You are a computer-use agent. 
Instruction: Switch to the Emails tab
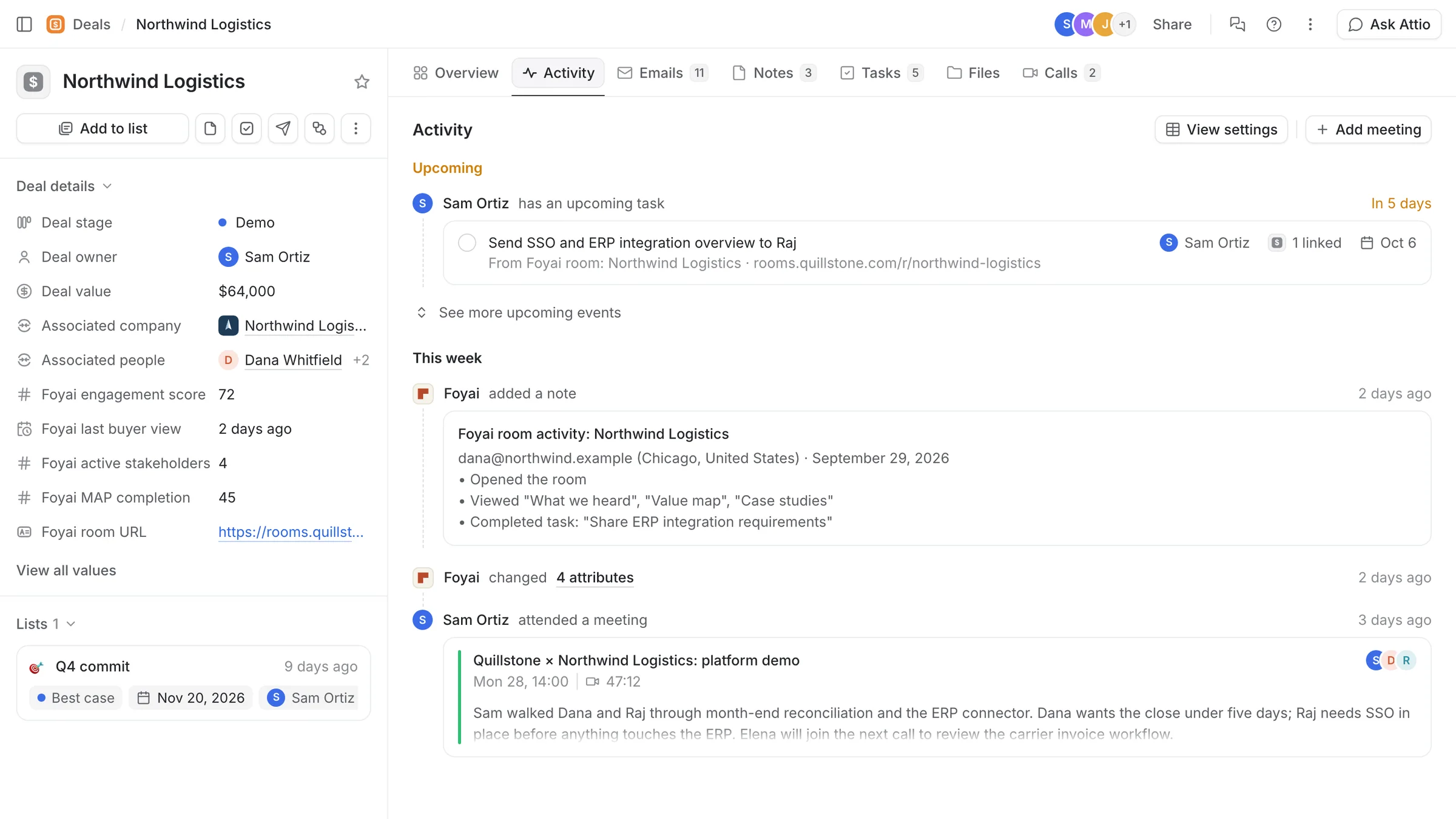tap(662, 73)
